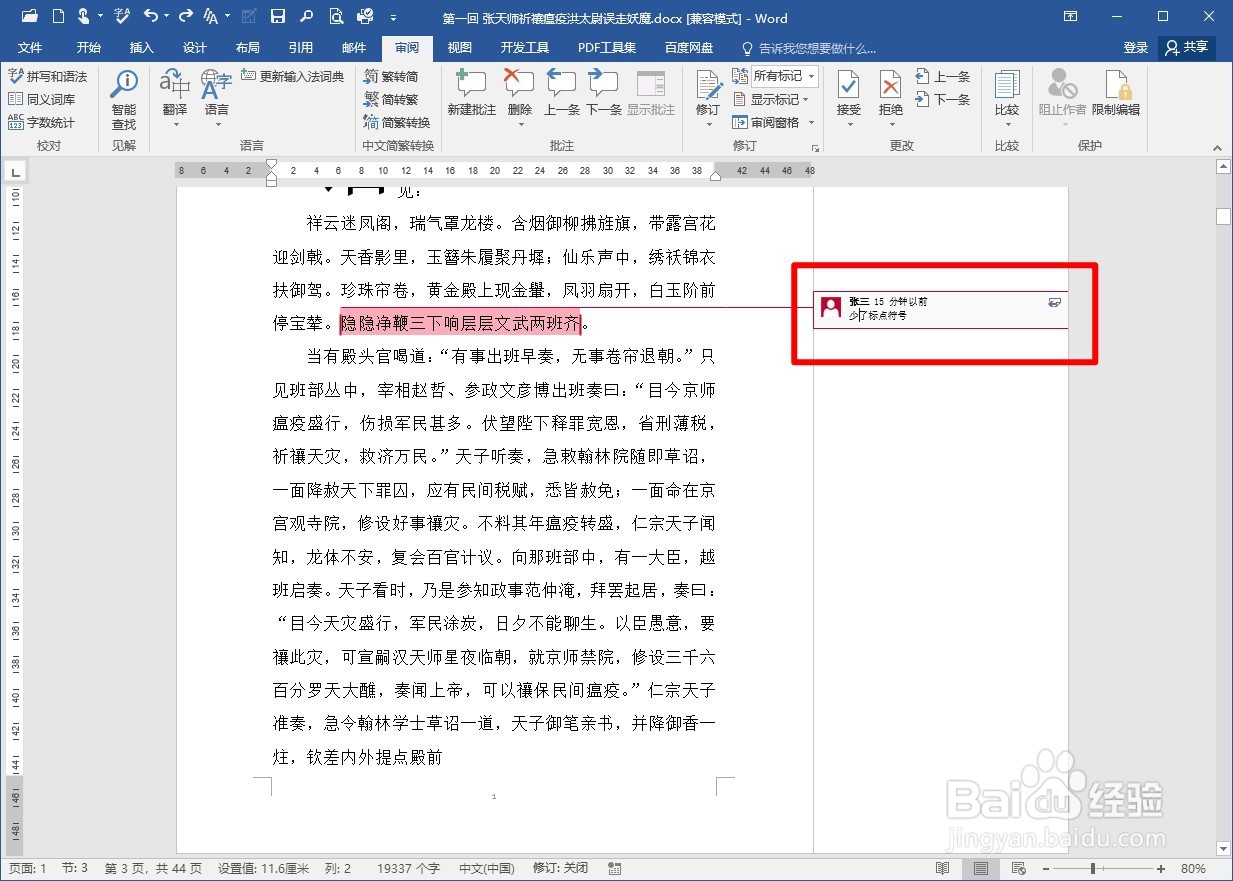The height and width of the screenshot is (881, 1233).
Task: Switch to the View (视图) tab
Action: [x=460, y=47]
